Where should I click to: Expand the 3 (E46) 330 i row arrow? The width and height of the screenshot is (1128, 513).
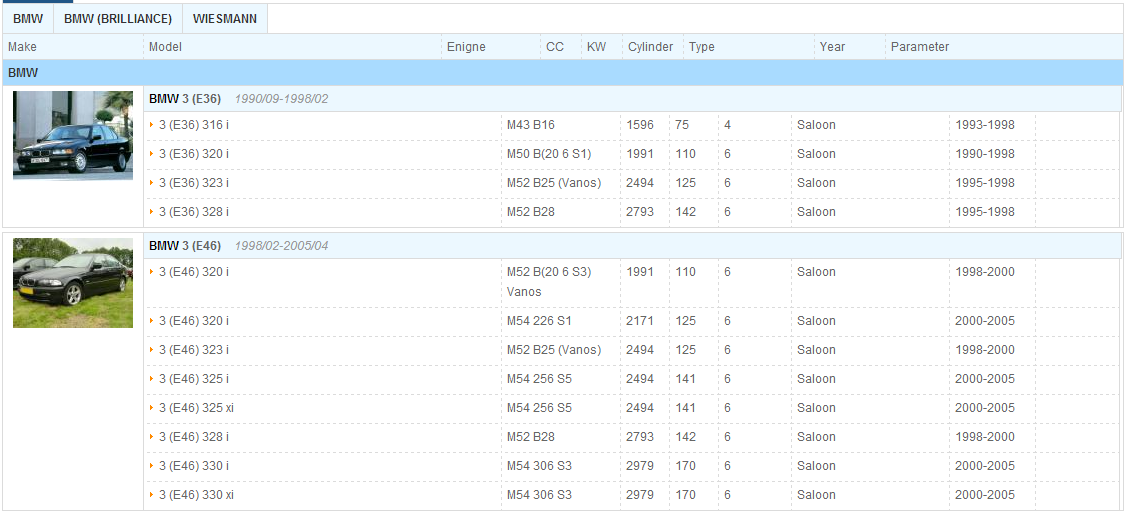(152, 466)
